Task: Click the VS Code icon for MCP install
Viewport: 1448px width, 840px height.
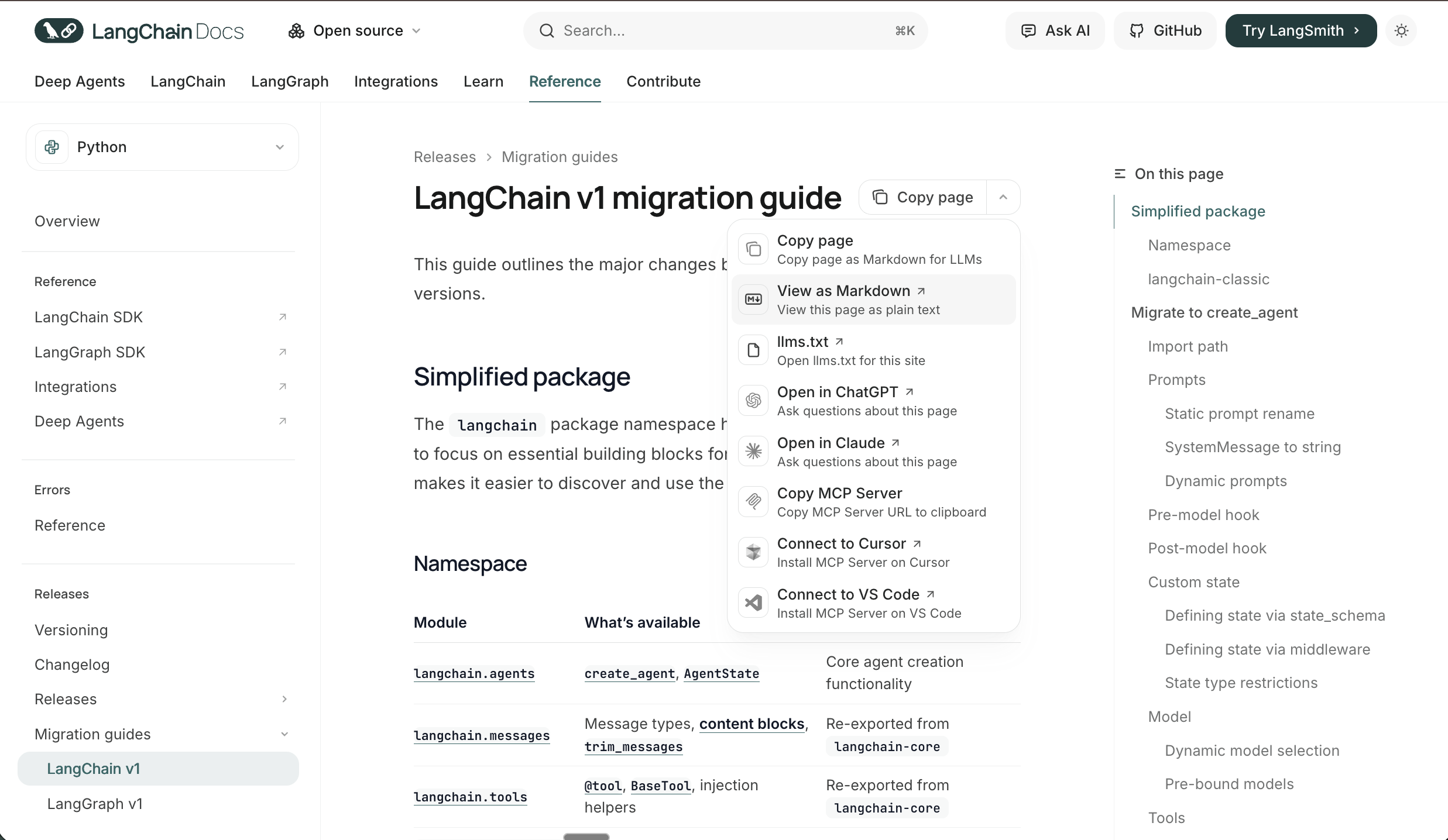Action: (753, 603)
